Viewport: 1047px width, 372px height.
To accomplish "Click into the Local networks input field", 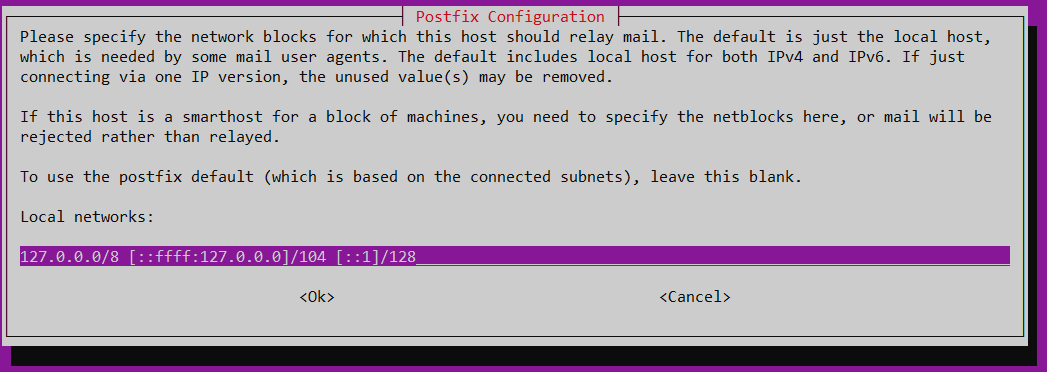I will (514, 256).
